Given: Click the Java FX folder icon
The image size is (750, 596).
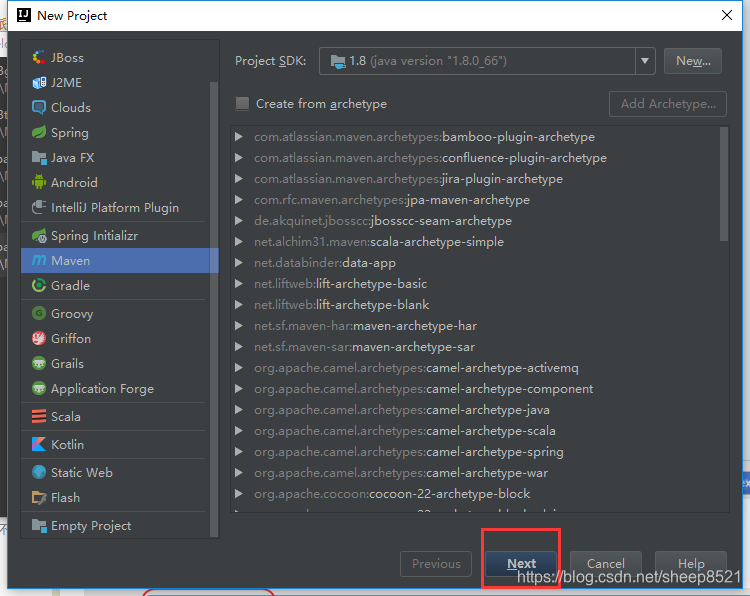Looking at the screenshot, I should pyautogui.click(x=39, y=157).
